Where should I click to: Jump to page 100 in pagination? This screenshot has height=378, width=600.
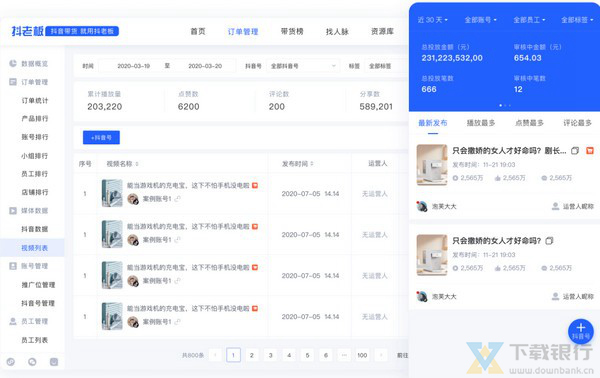coord(362,355)
